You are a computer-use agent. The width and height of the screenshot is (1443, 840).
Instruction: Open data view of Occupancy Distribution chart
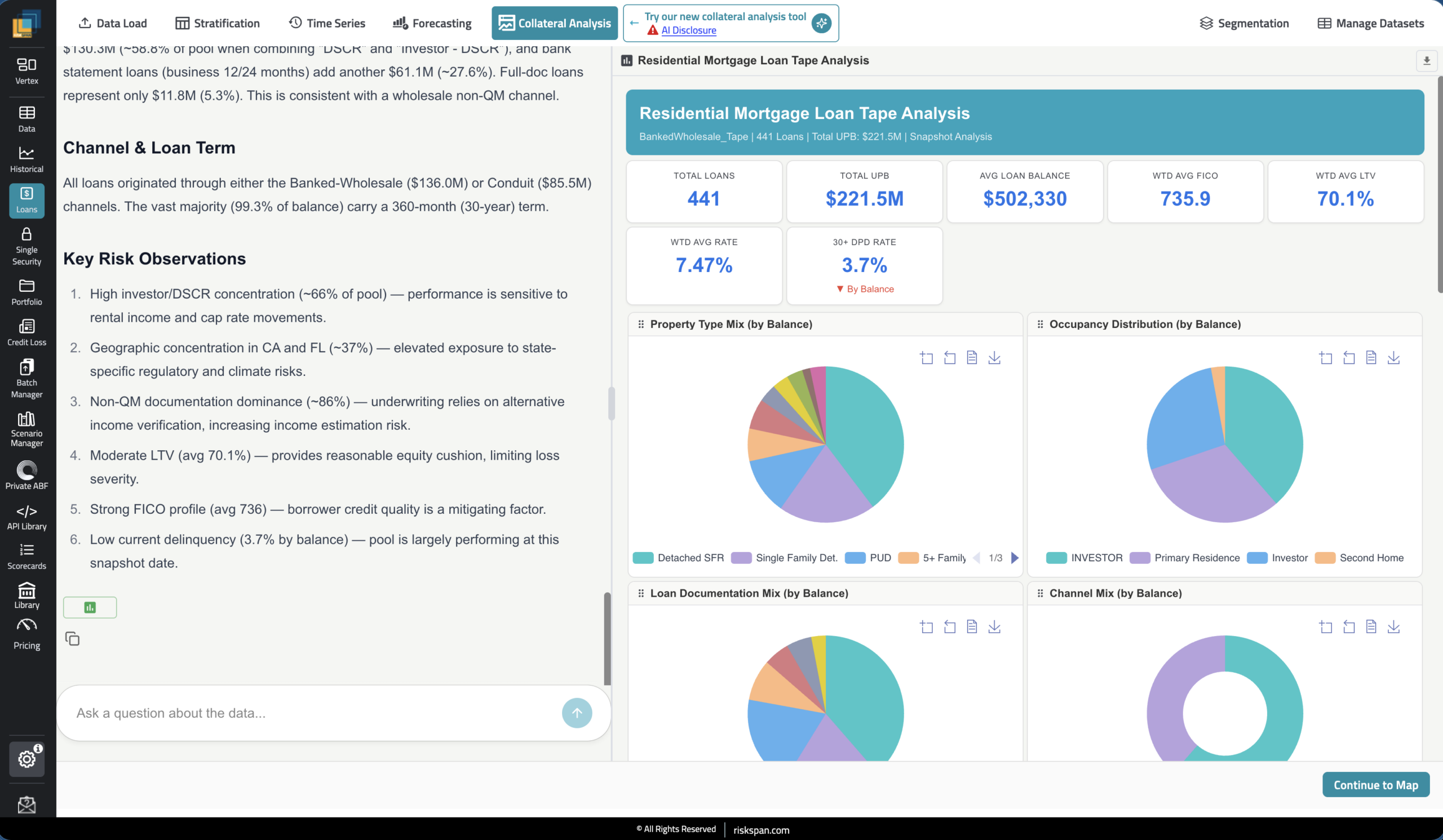tap(1371, 358)
